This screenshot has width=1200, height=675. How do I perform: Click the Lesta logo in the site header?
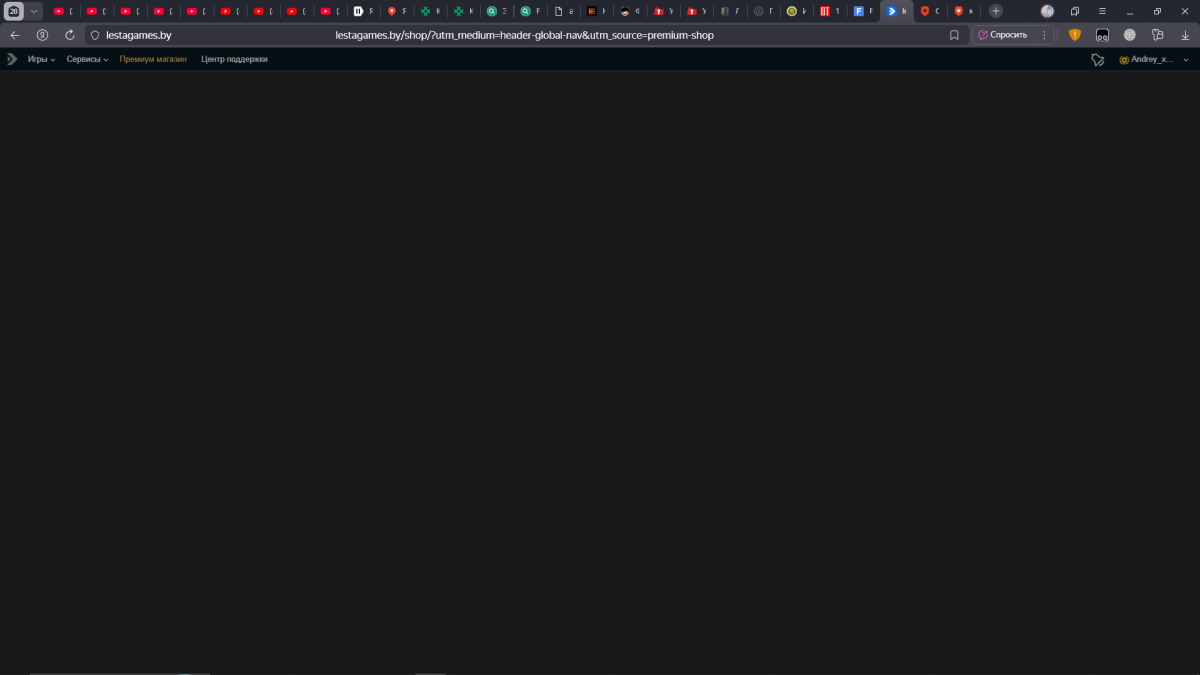coord(12,59)
